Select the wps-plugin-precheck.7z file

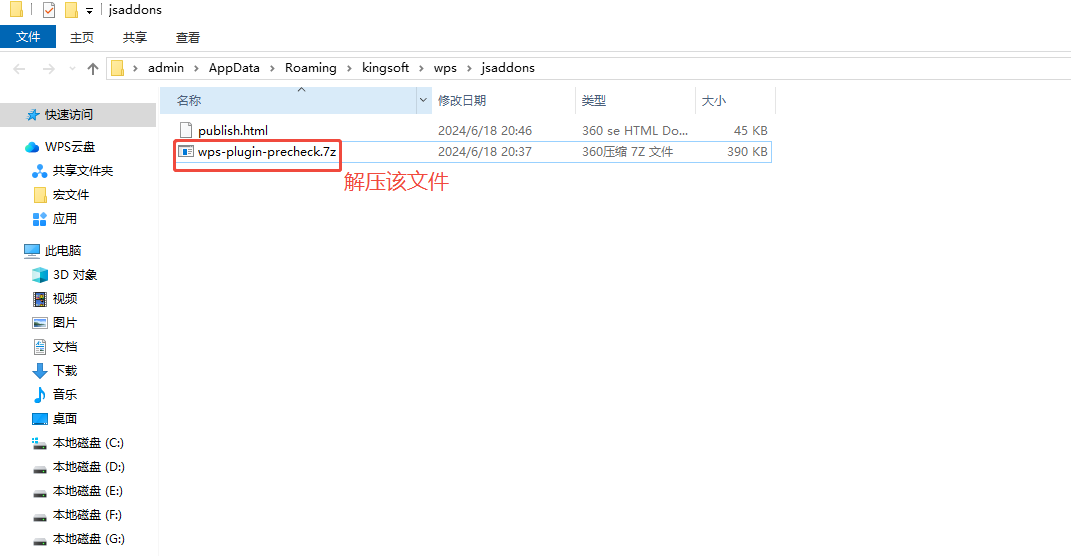[267, 152]
